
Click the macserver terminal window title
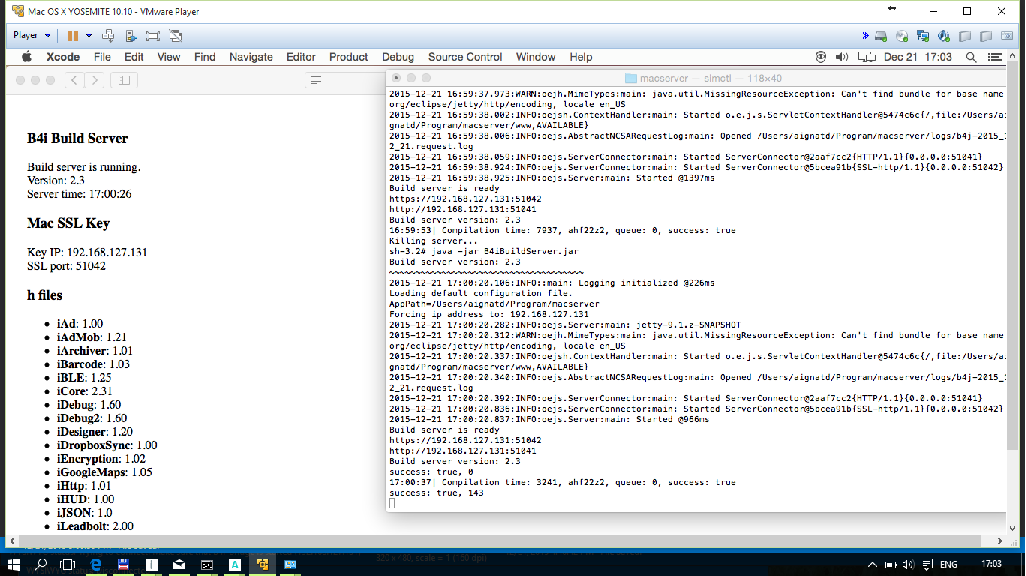(703, 78)
